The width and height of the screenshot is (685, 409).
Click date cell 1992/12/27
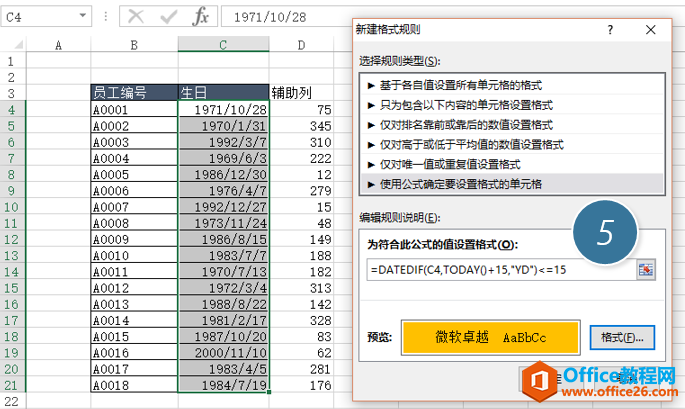(223, 207)
